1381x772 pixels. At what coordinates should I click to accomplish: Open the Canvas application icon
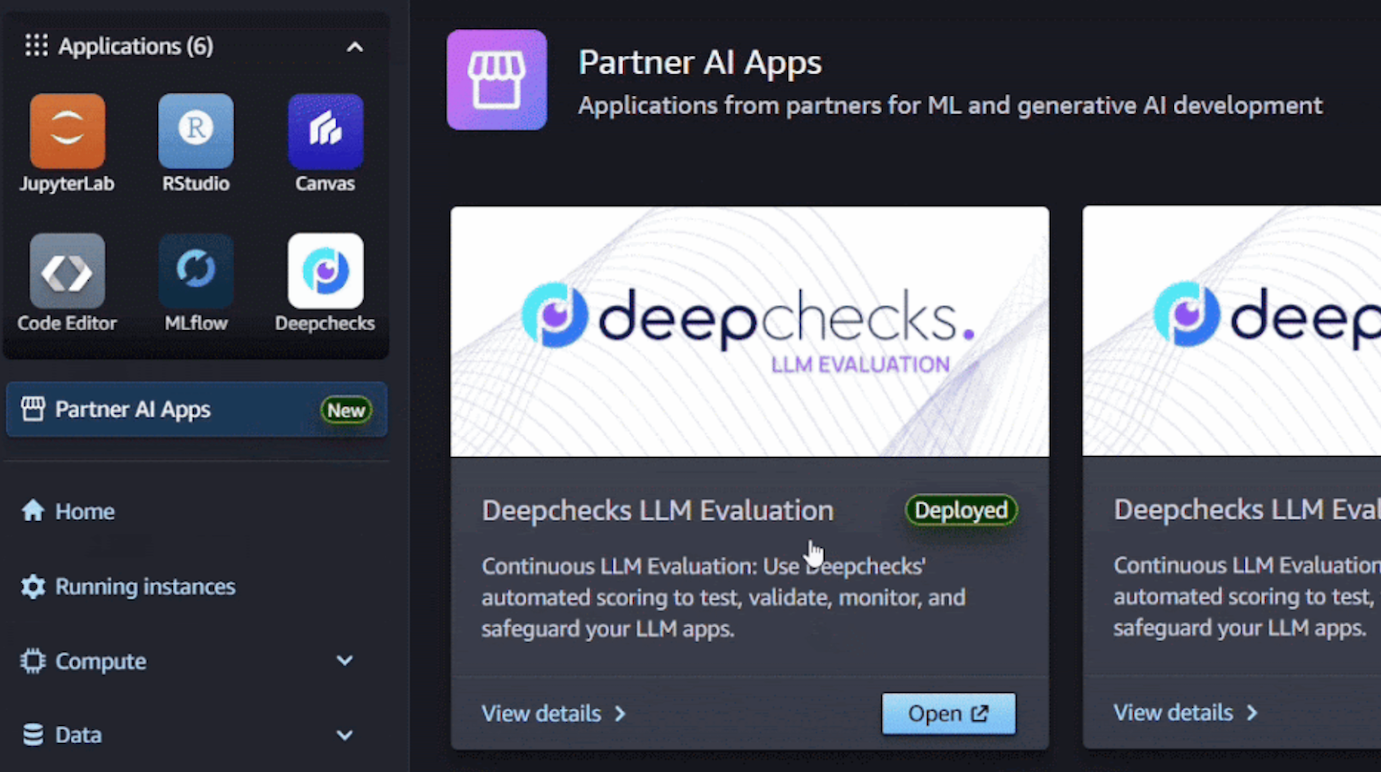click(x=325, y=131)
